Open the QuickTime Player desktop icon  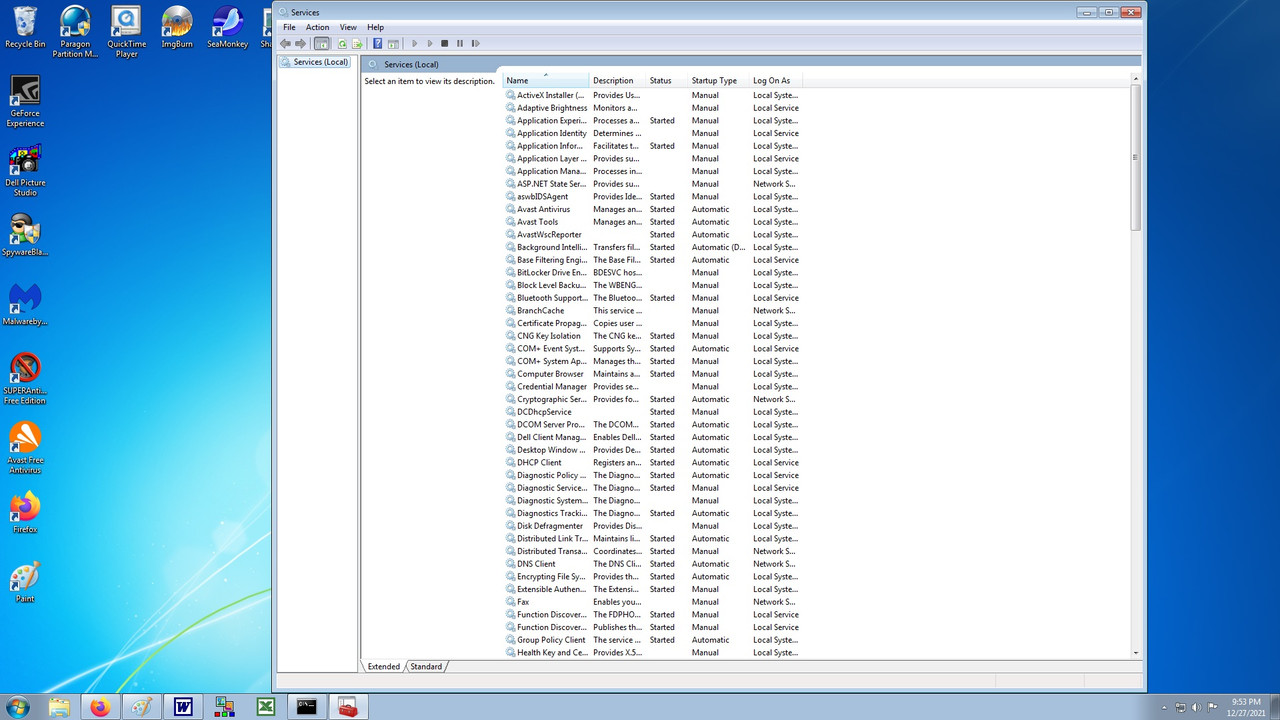(126, 31)
